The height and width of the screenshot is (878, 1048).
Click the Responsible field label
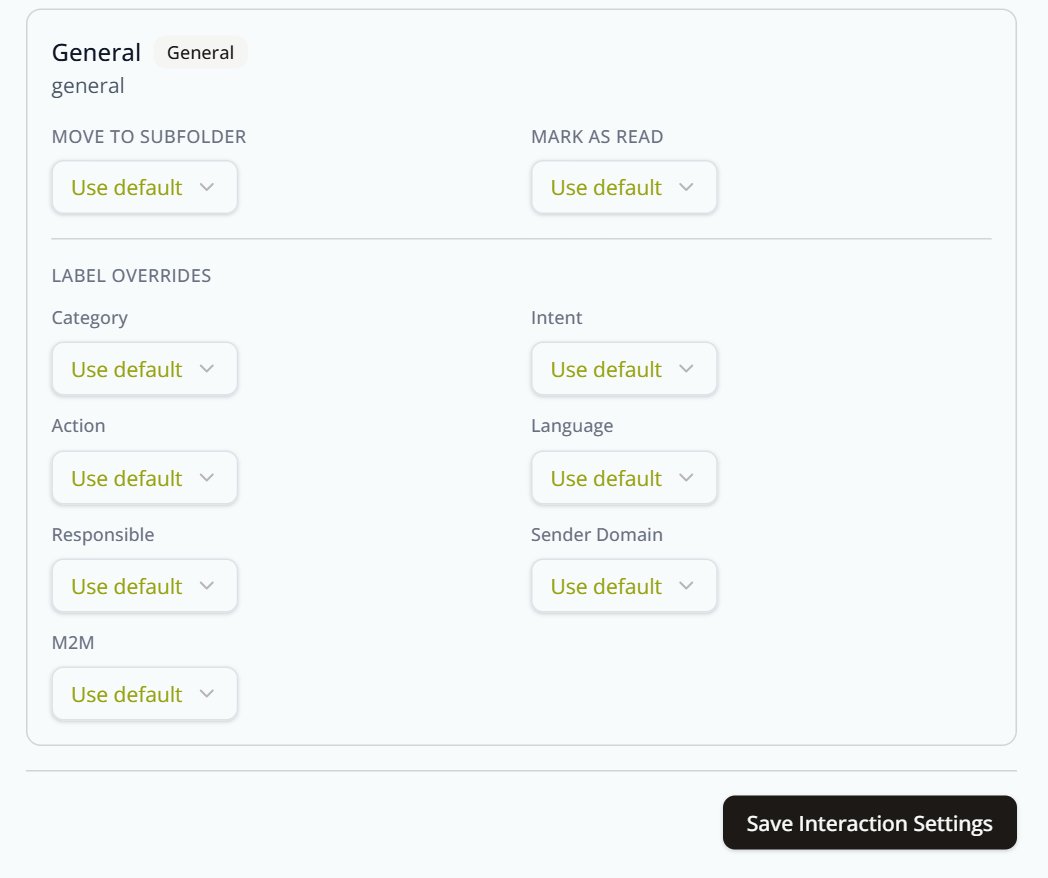[103, 535]
